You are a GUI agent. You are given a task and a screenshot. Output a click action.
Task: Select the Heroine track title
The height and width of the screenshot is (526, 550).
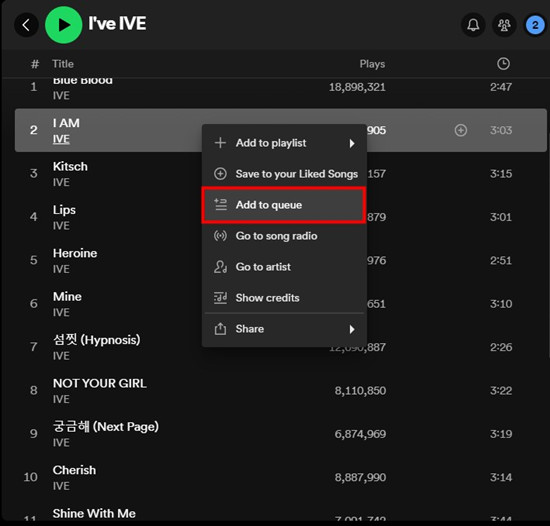(75, 253)
